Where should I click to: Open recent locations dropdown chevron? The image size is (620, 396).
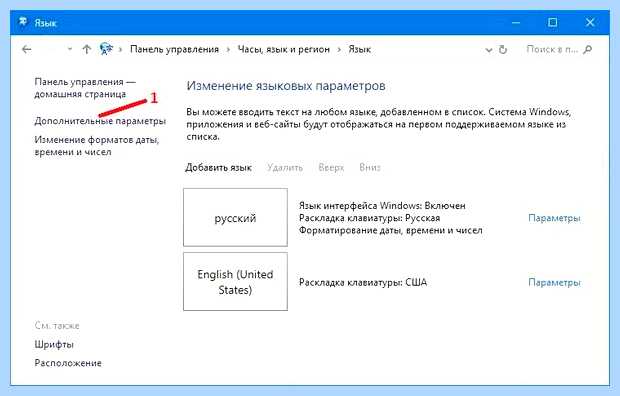point(70,49)
